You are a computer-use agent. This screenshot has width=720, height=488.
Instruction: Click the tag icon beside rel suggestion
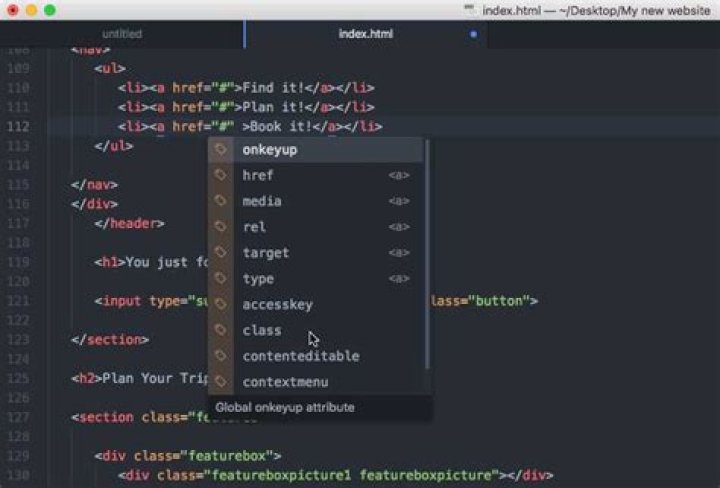[x=221, y=227]
